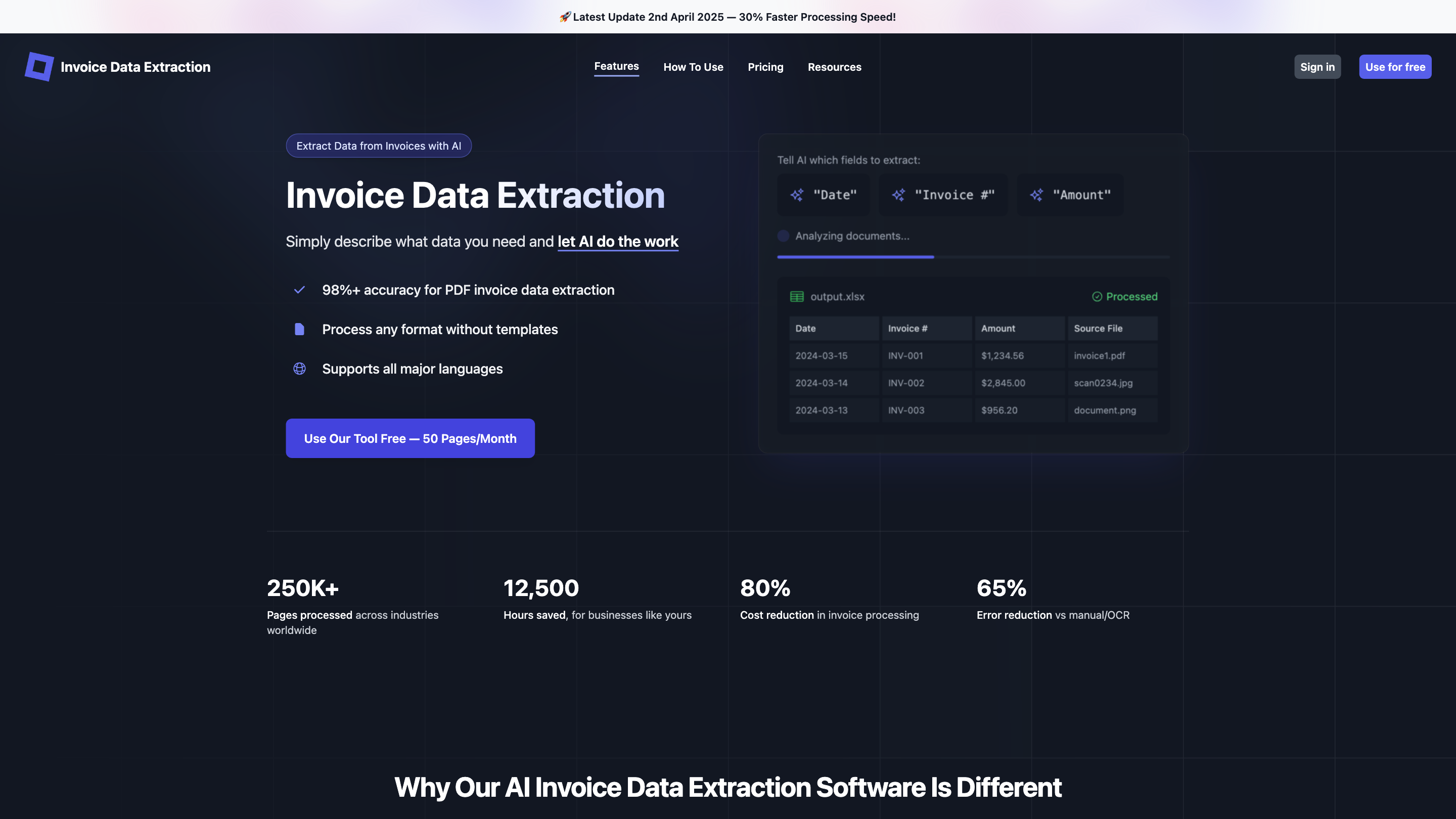Click the checkmark icon beside "98%+ accuracy"

click(x=299, y=289)
